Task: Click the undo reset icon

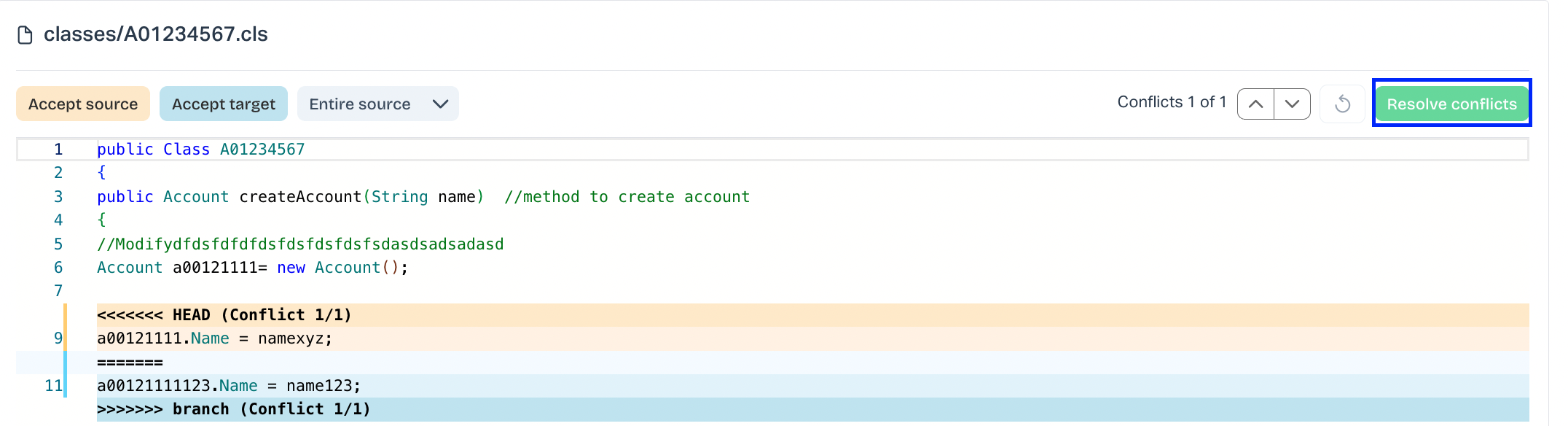Action: point(1342,104)
